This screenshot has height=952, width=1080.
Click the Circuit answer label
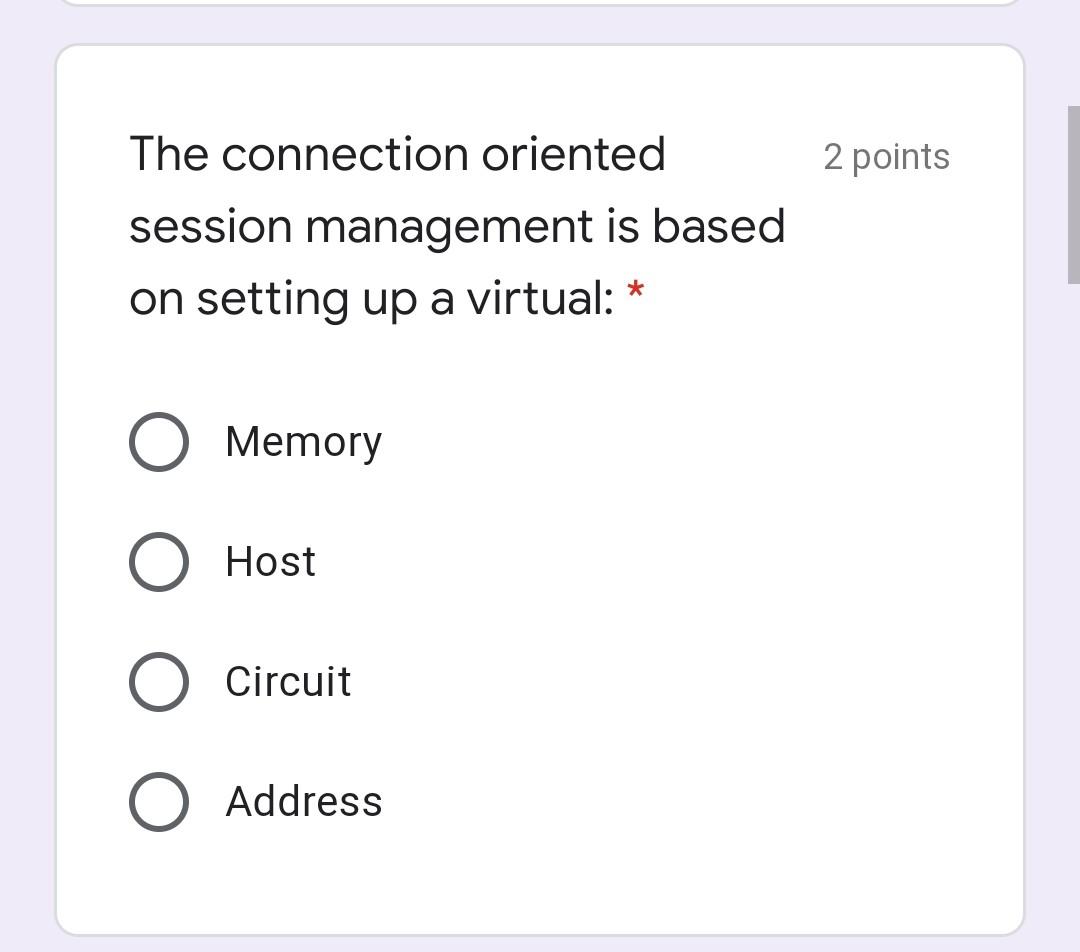coord(288,682)
